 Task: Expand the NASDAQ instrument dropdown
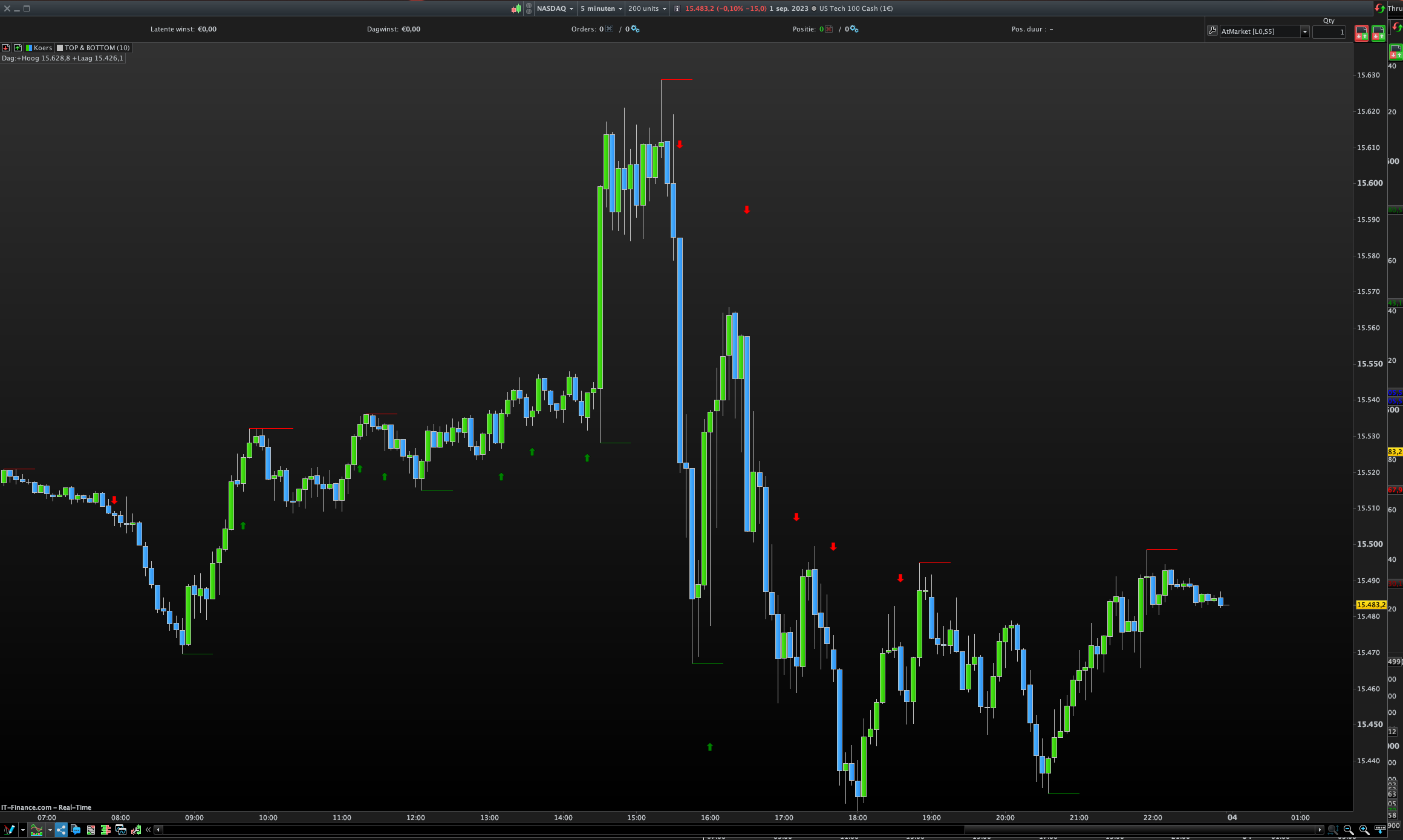click(555, 8)
